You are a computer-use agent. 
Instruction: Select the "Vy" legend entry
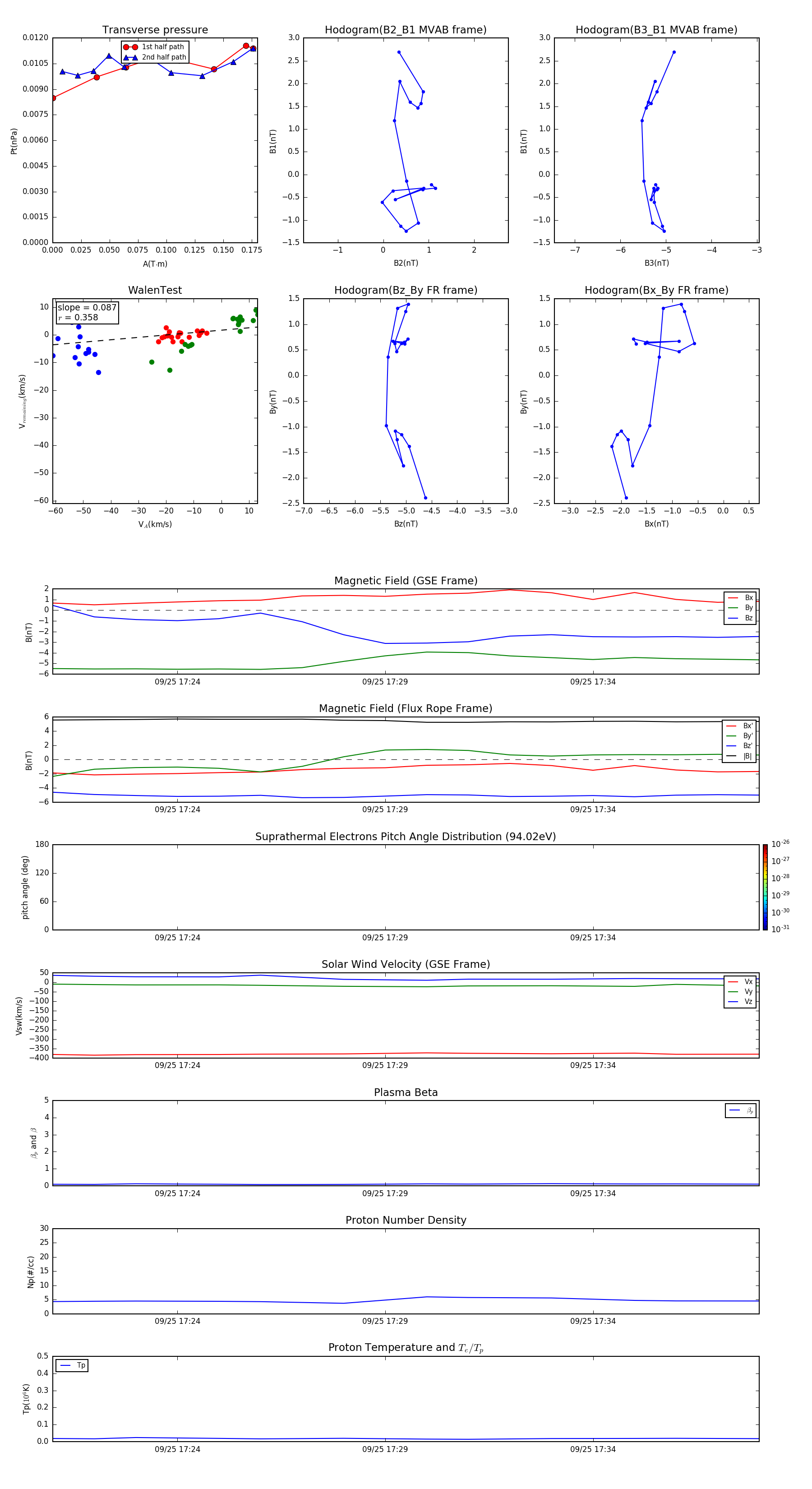[x=740, y=991]
